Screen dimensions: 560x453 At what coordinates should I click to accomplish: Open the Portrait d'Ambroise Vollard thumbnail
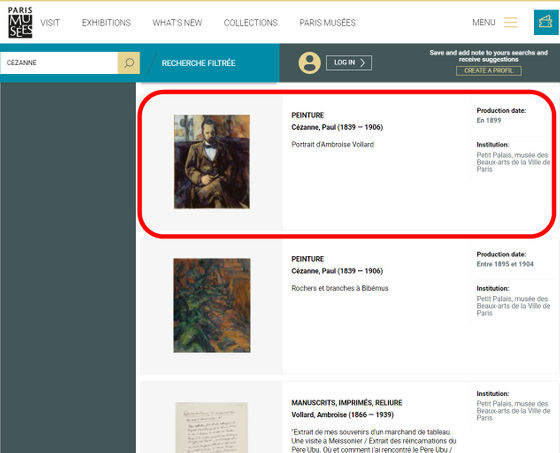point(212,161)
